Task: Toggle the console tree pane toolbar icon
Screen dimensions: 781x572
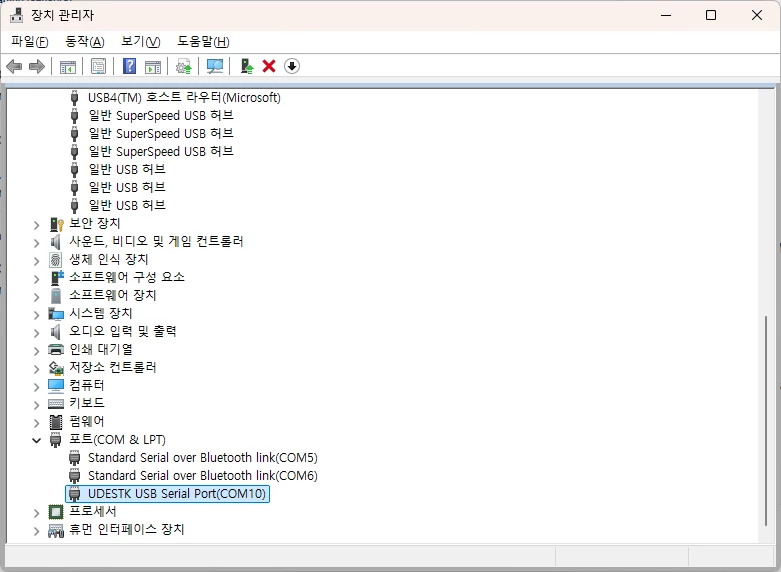Action: coord(67,66)
